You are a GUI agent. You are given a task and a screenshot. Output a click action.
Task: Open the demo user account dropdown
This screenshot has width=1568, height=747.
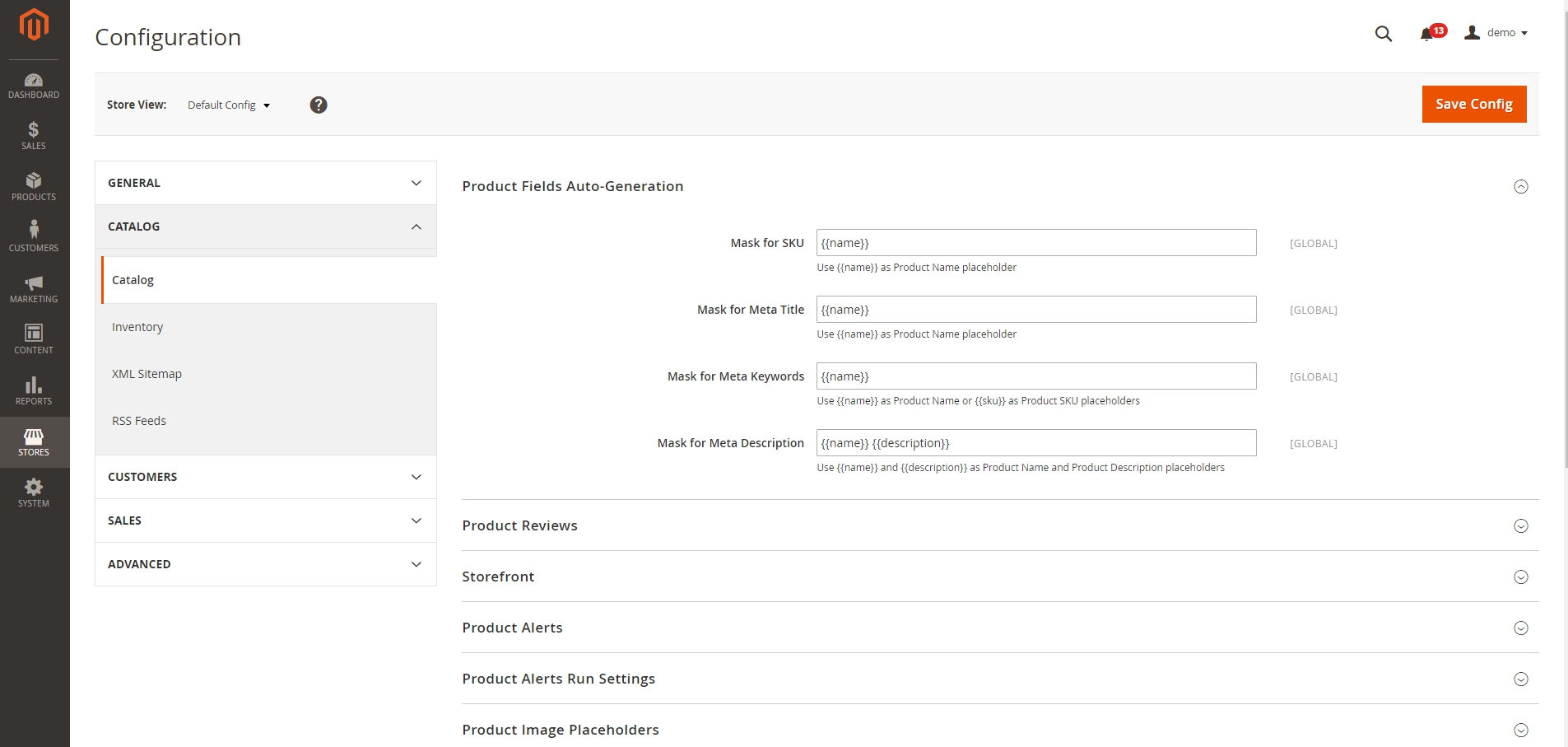(1496, 33)
